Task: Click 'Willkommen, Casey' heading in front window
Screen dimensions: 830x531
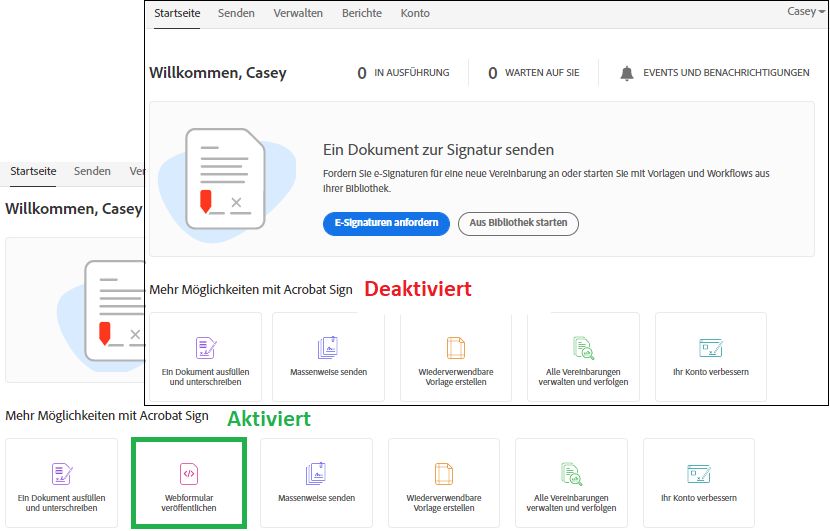Action: 218,73
